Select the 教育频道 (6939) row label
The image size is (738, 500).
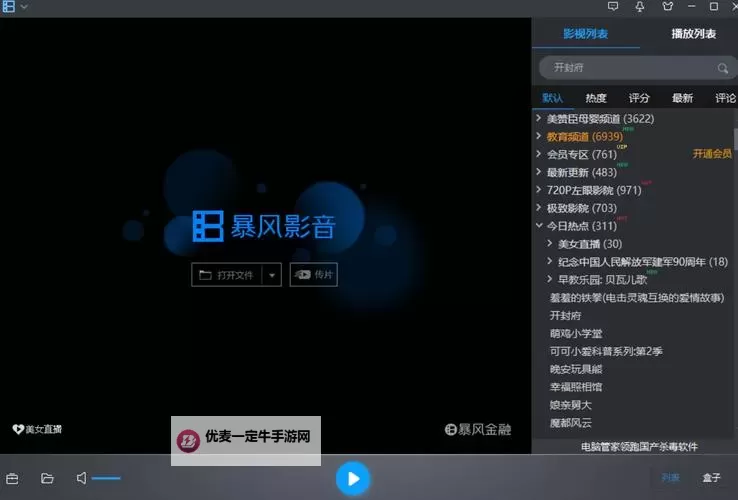click(585, 137)
